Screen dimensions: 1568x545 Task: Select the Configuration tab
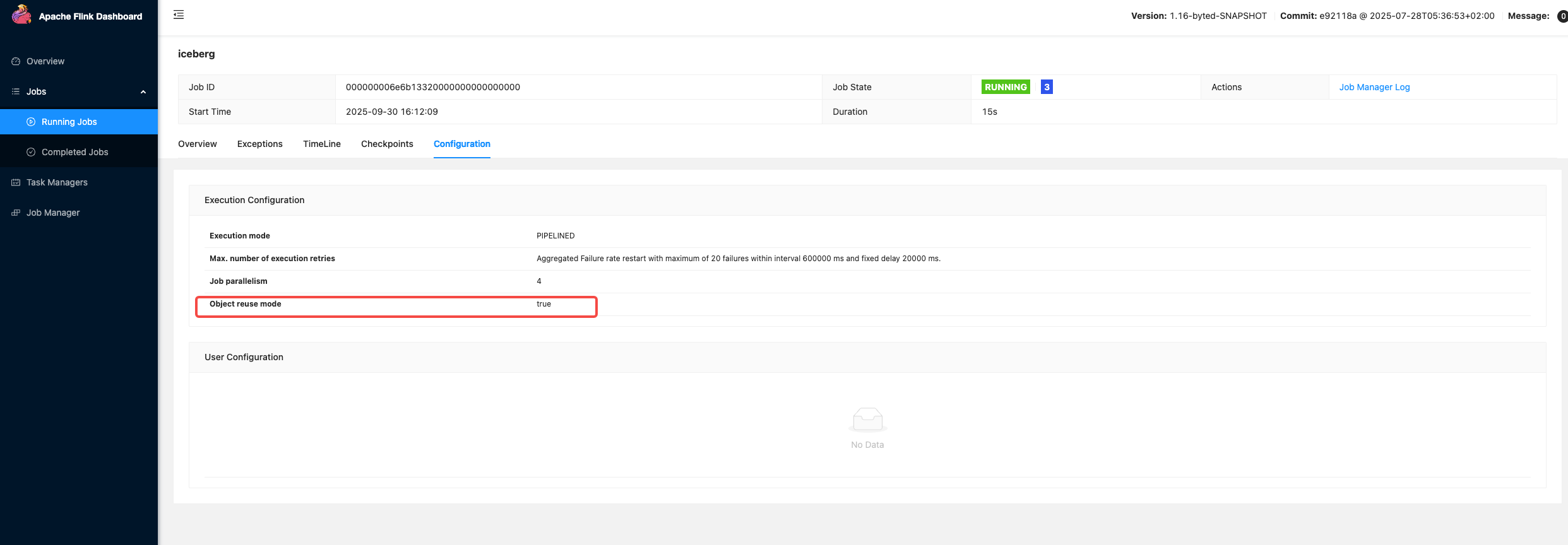coord(462,144)
